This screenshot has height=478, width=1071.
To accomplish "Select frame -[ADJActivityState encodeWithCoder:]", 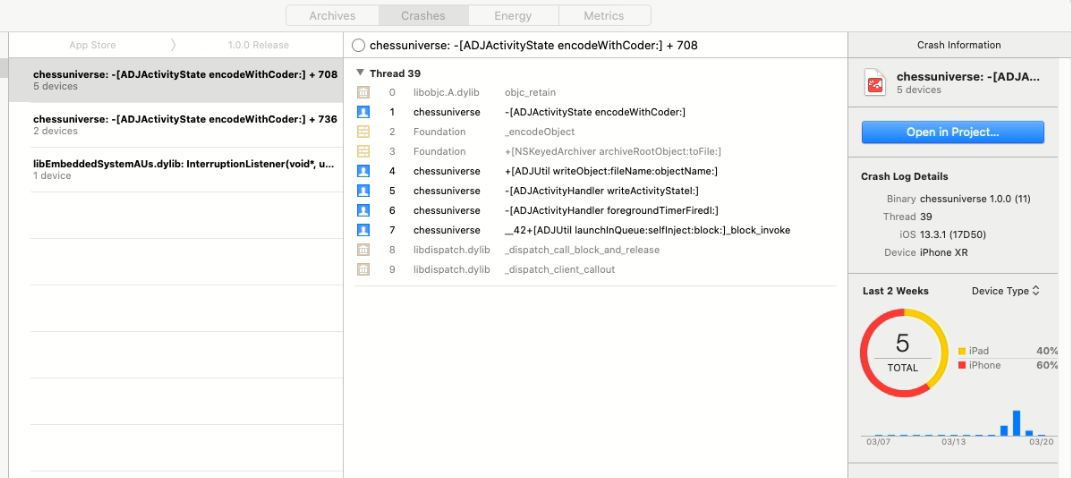I will 595,112.
